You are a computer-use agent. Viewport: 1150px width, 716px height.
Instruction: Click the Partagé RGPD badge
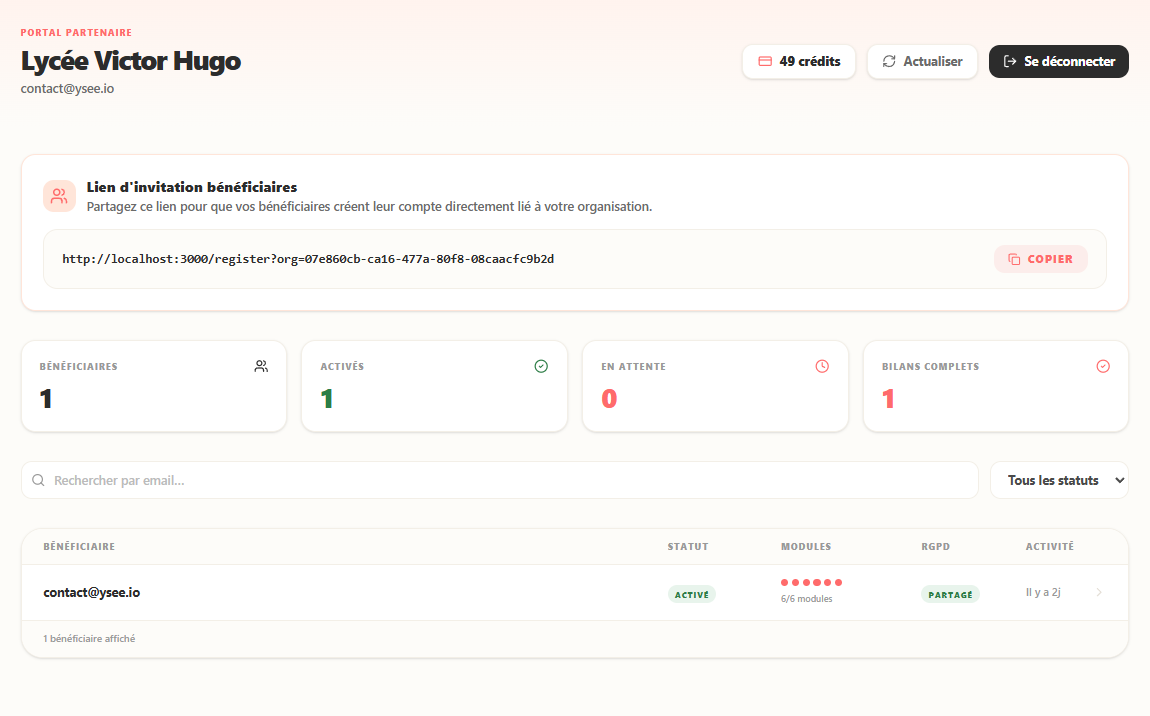[950, 594]
